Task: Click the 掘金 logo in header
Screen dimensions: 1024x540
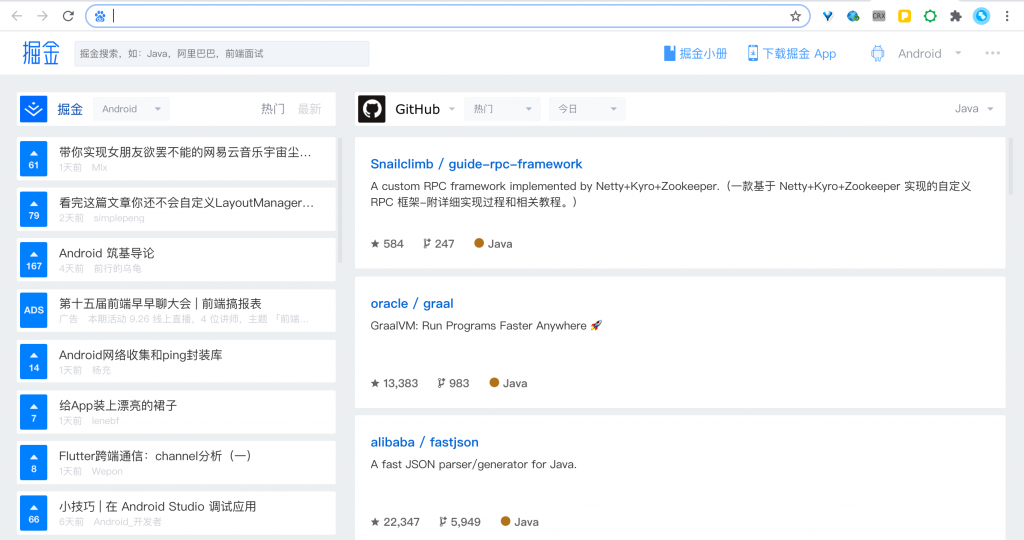Action: click(40, 54)
